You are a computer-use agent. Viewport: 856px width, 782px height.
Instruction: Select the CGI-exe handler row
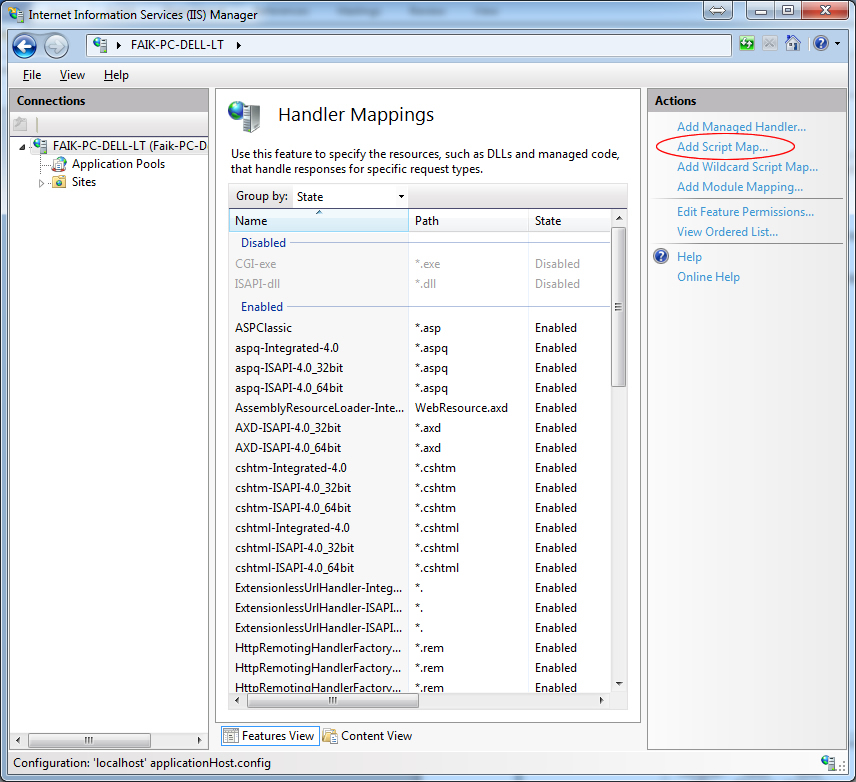coord(419,264)
